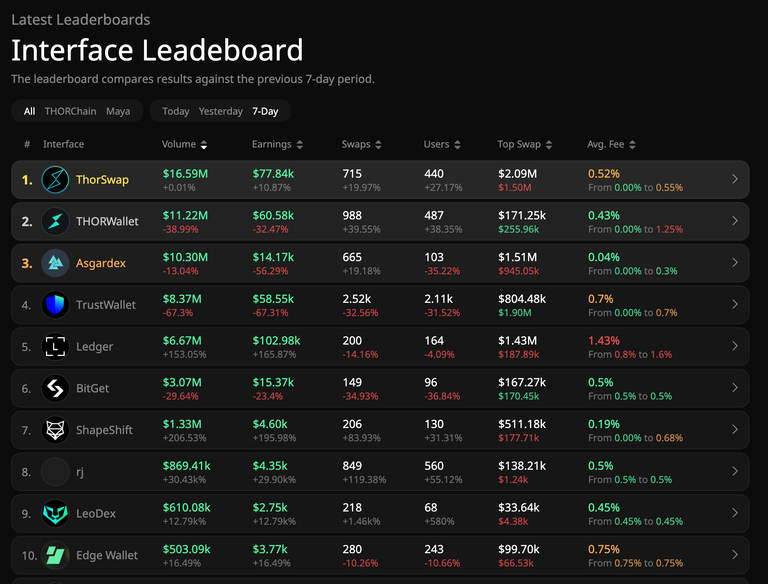Click the Interface column header
This screenshot has height=584, width=768.
pyautogui.click(x=63, y=145)
